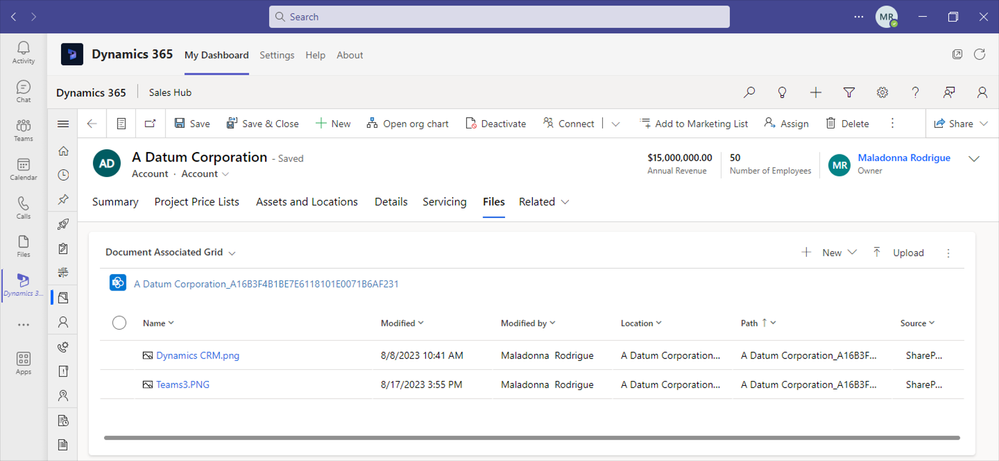Screen dimensions: 999x461
Task: Switch to the Summary tab
Action: (x=115, y=202)
